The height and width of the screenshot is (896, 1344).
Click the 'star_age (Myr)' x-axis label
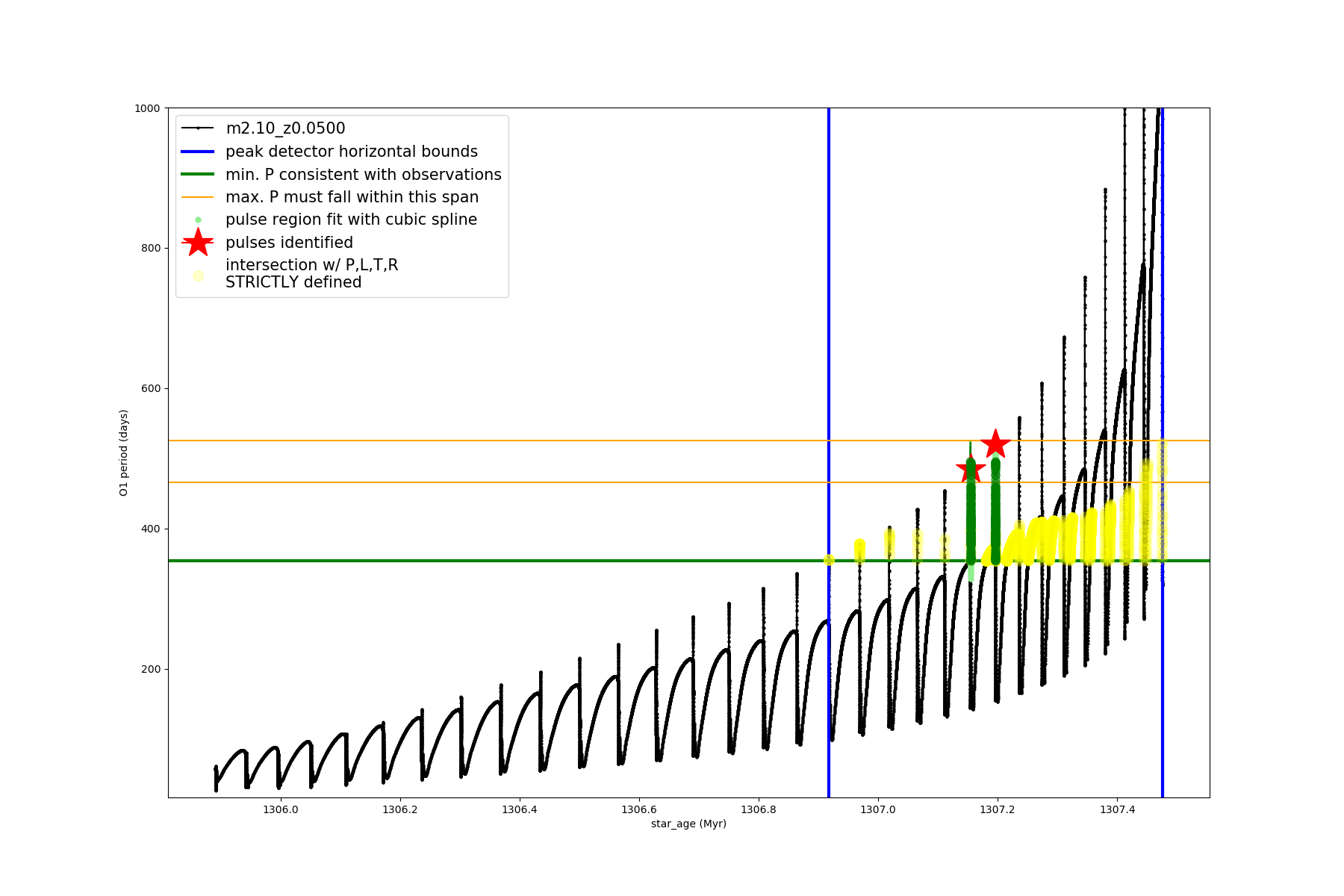[x=688, y=824]
